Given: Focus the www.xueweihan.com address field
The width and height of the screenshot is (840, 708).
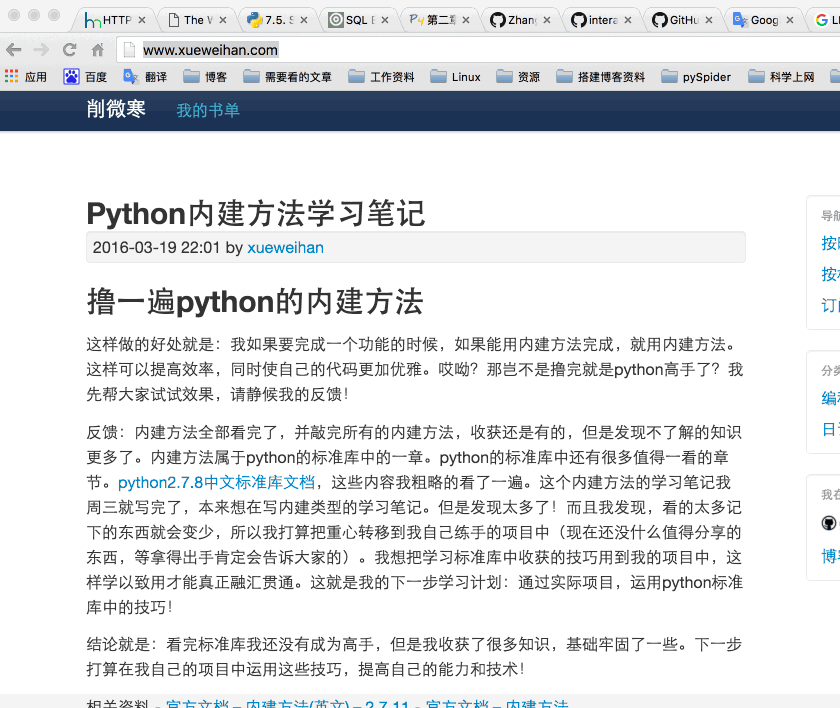Looking at the screenshot, I should click(477, 50).
